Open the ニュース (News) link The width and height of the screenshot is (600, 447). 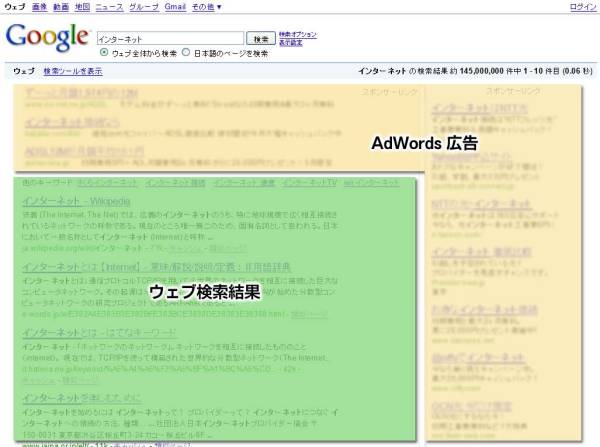(x=109, y=7)
